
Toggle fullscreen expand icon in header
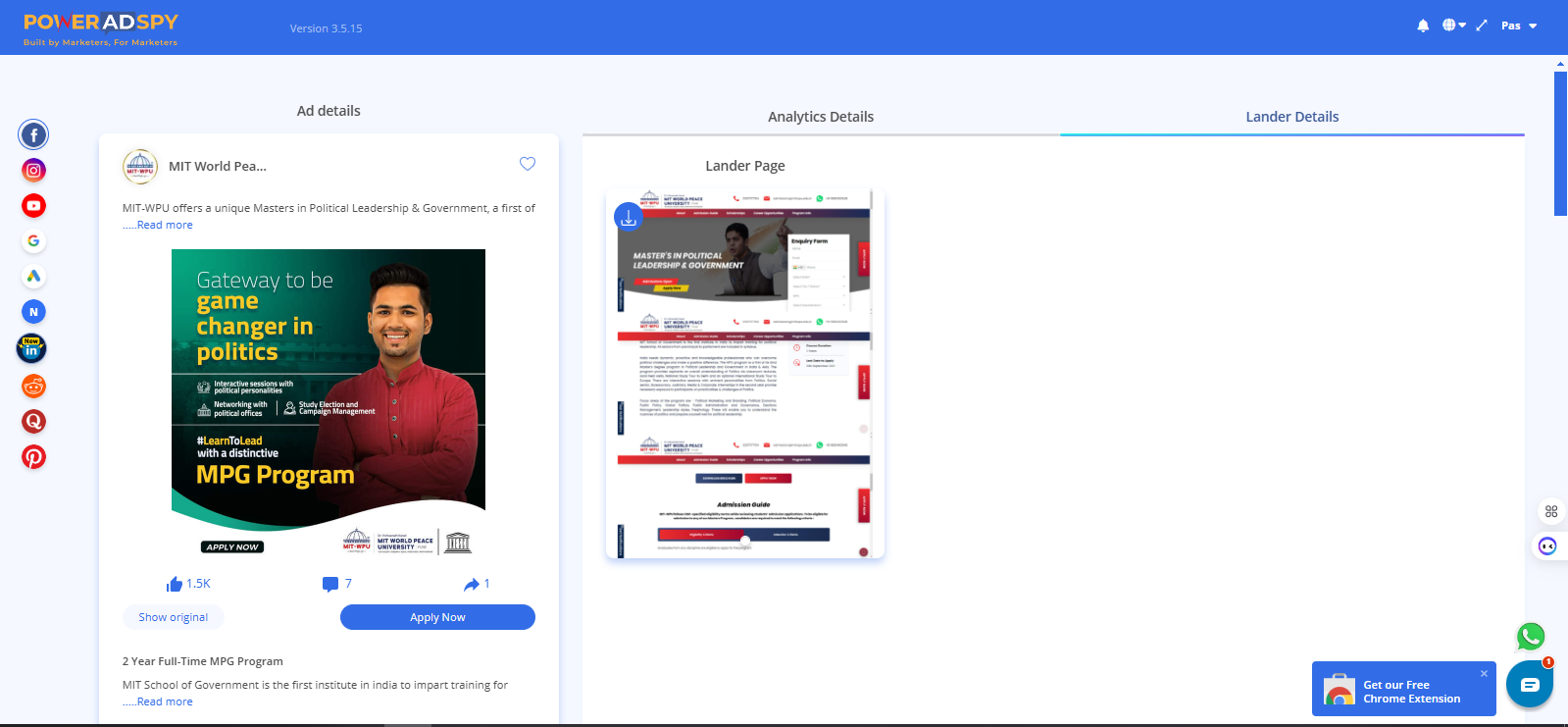tap(1482, 26)
